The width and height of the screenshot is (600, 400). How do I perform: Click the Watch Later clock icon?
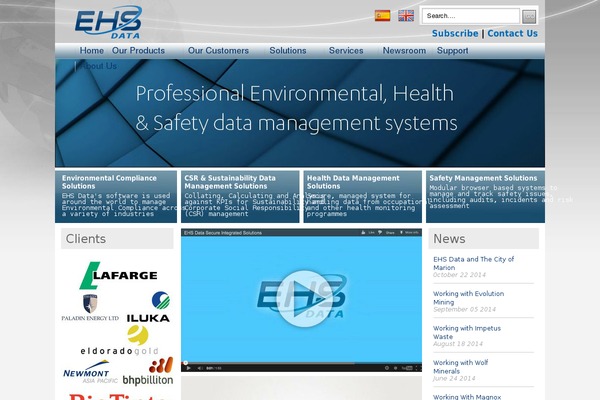(387, 368)
